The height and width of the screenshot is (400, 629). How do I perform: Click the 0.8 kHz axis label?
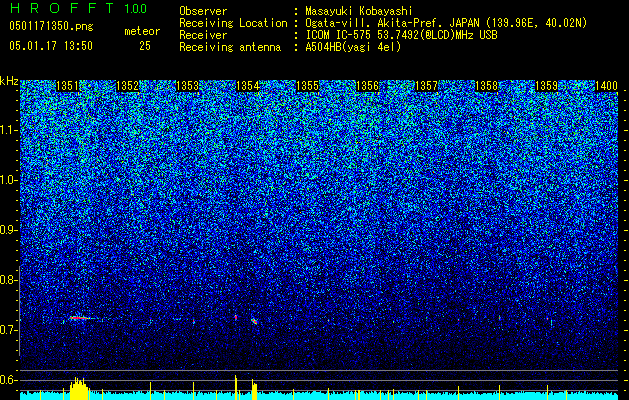(x=8, y=280)
